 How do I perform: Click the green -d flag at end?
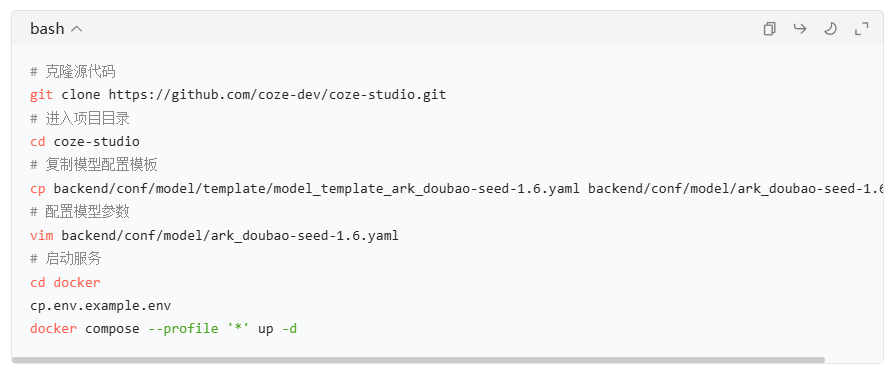(x=290, y=329)
